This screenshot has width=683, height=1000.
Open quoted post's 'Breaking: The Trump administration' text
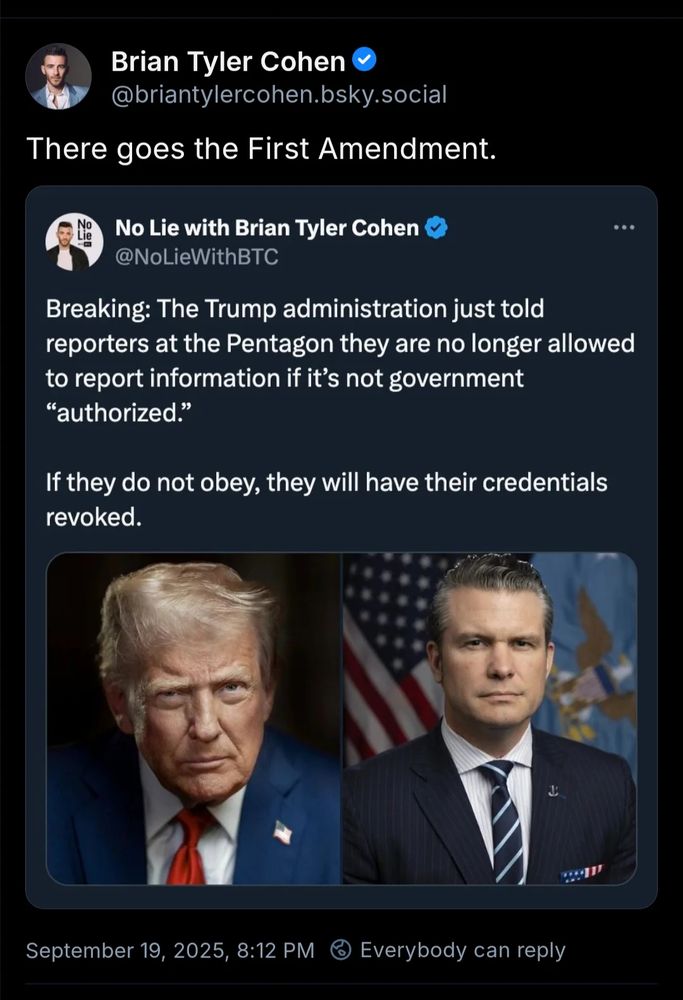340,360
